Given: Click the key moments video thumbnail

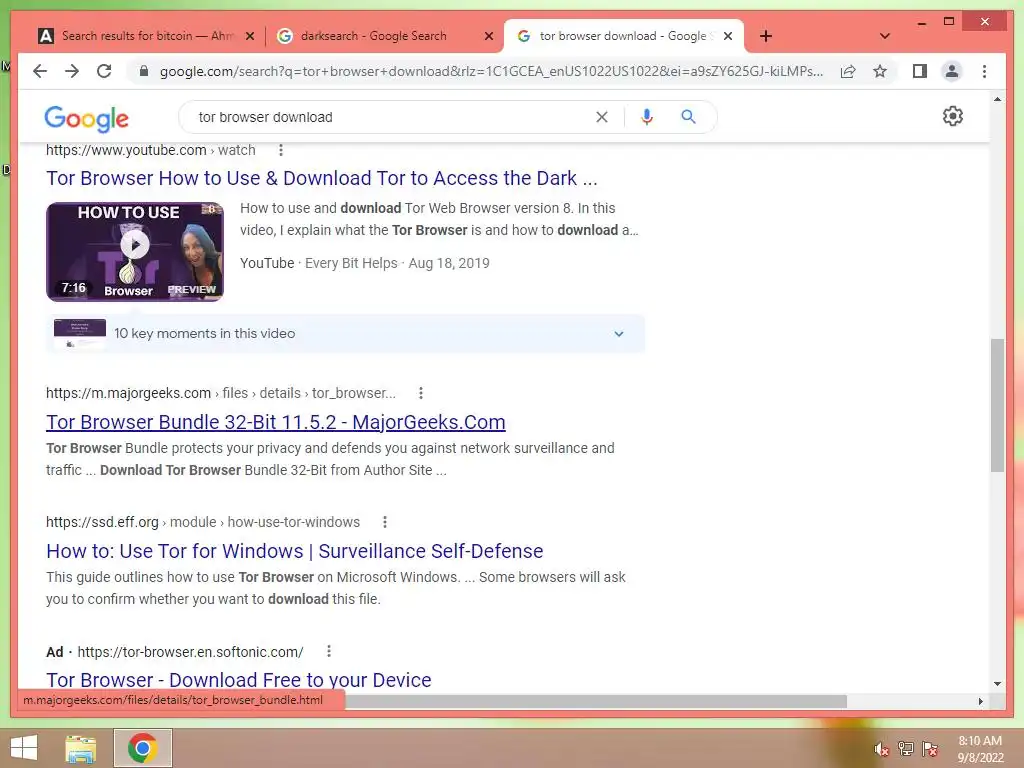Looking at the screenshot, I should [x=80, y=334].
